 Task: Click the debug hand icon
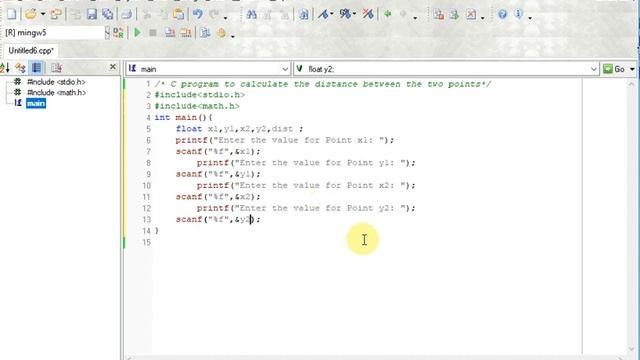(x=221, y=33)
